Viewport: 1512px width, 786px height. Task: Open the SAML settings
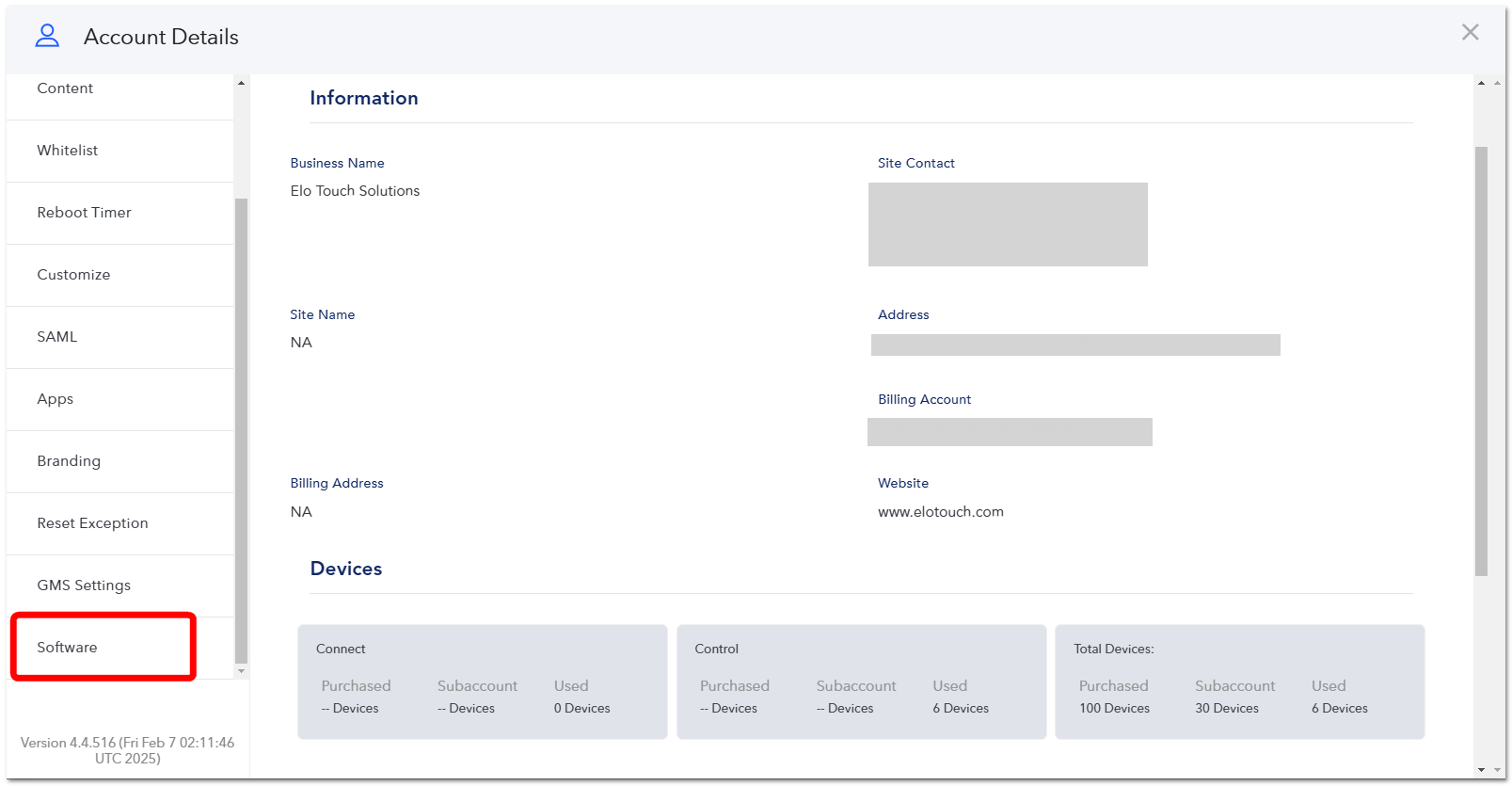(x=119, y=337)
